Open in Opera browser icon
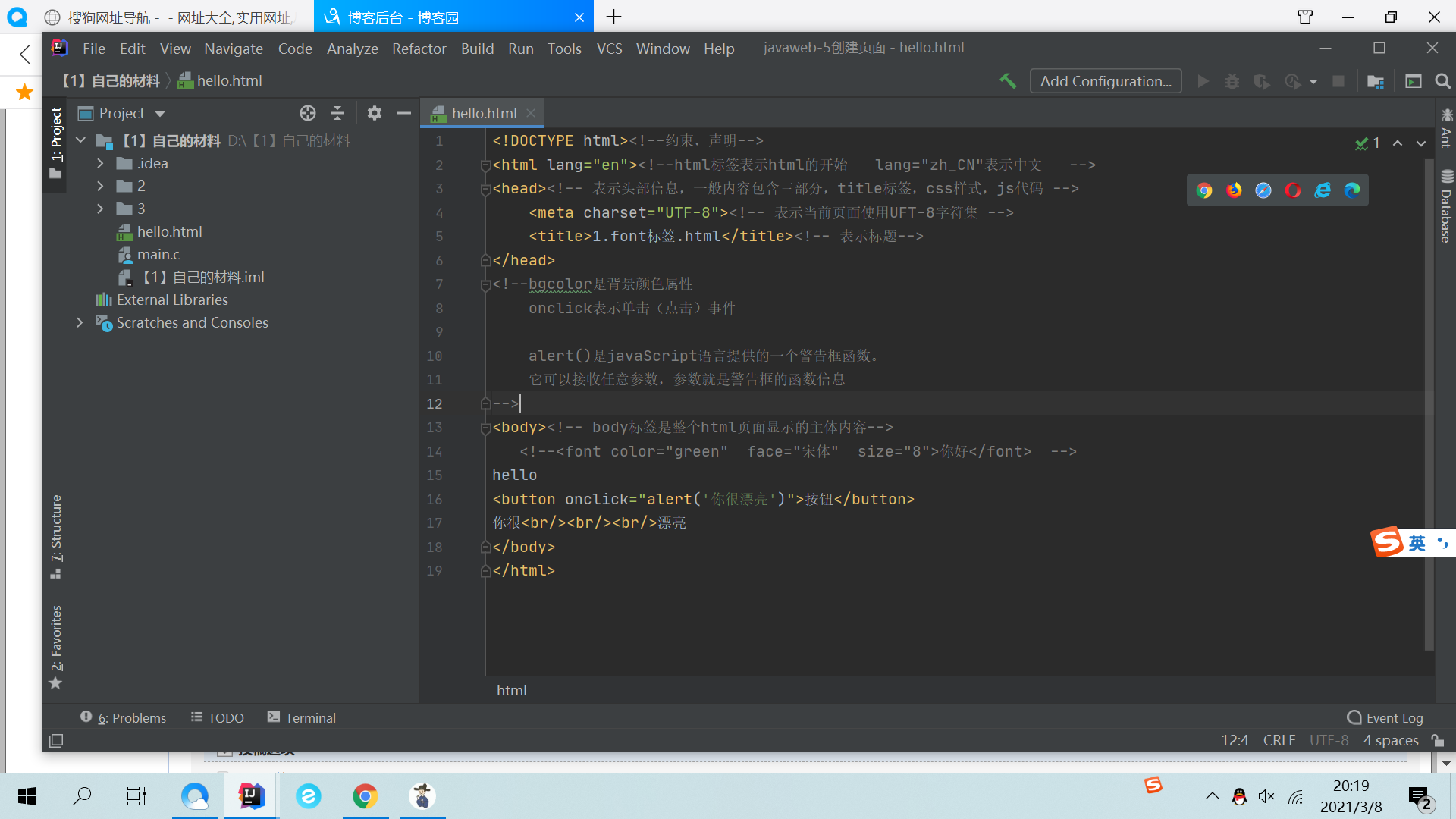 coord(1293,190)
